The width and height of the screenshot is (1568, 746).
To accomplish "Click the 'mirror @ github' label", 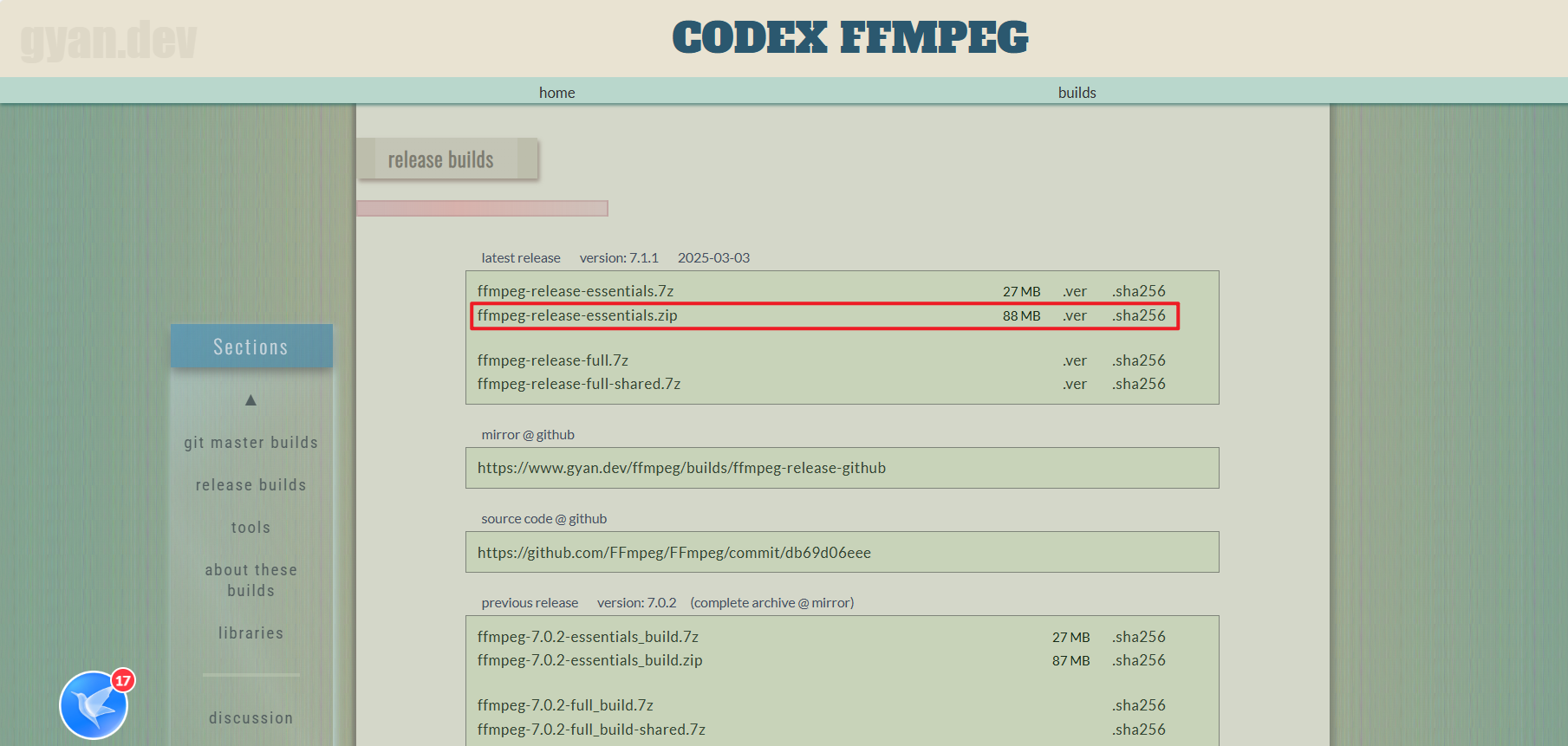I will 528,435.
